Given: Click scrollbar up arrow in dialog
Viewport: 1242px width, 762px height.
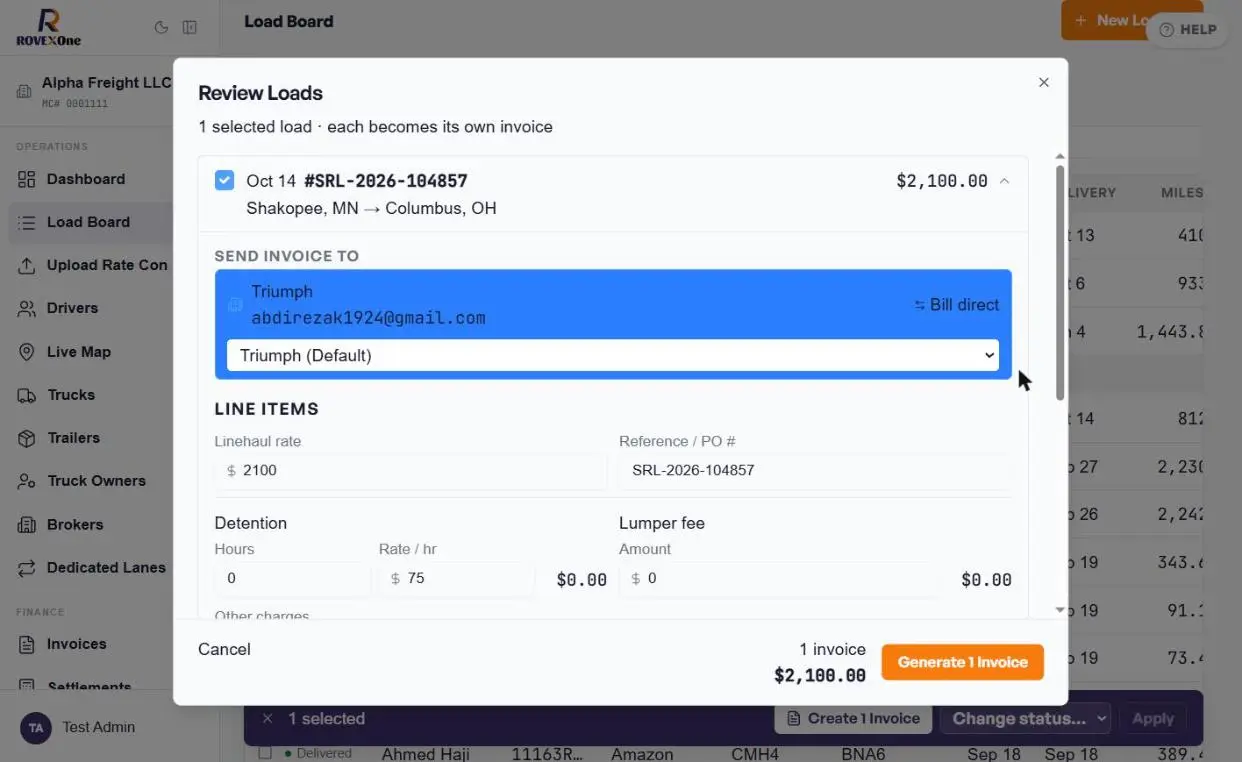Looking at the screenshot, I should pyautogui.click(x=1060, y=157).
